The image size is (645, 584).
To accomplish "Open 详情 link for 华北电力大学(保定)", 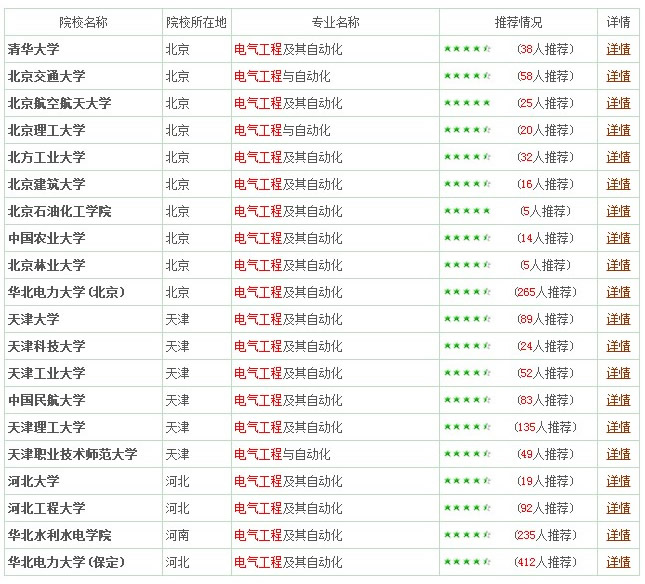I will coord(618,562).
